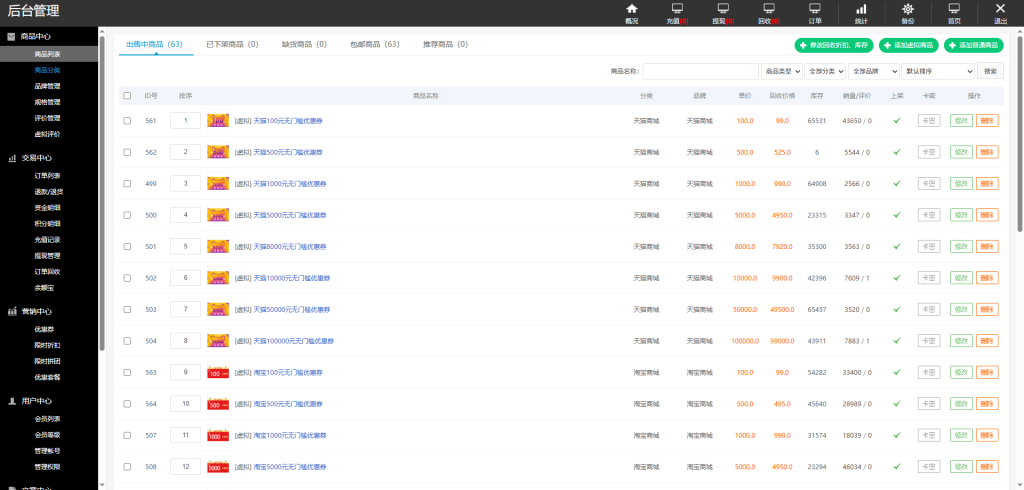Image resolution: width=1024 pixels, height=490 pixels.
Task: Tick the checkbox for ID 502
Action: tap(127, 278)
